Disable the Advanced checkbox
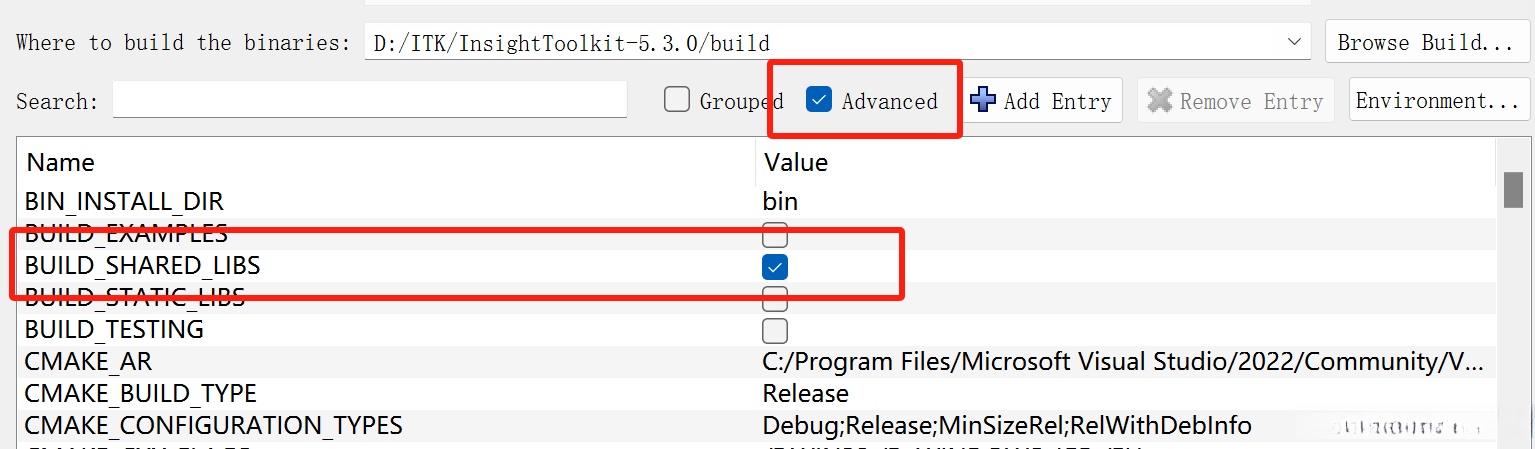Screen dimensions: 1535x449 (x=819, y=100)
